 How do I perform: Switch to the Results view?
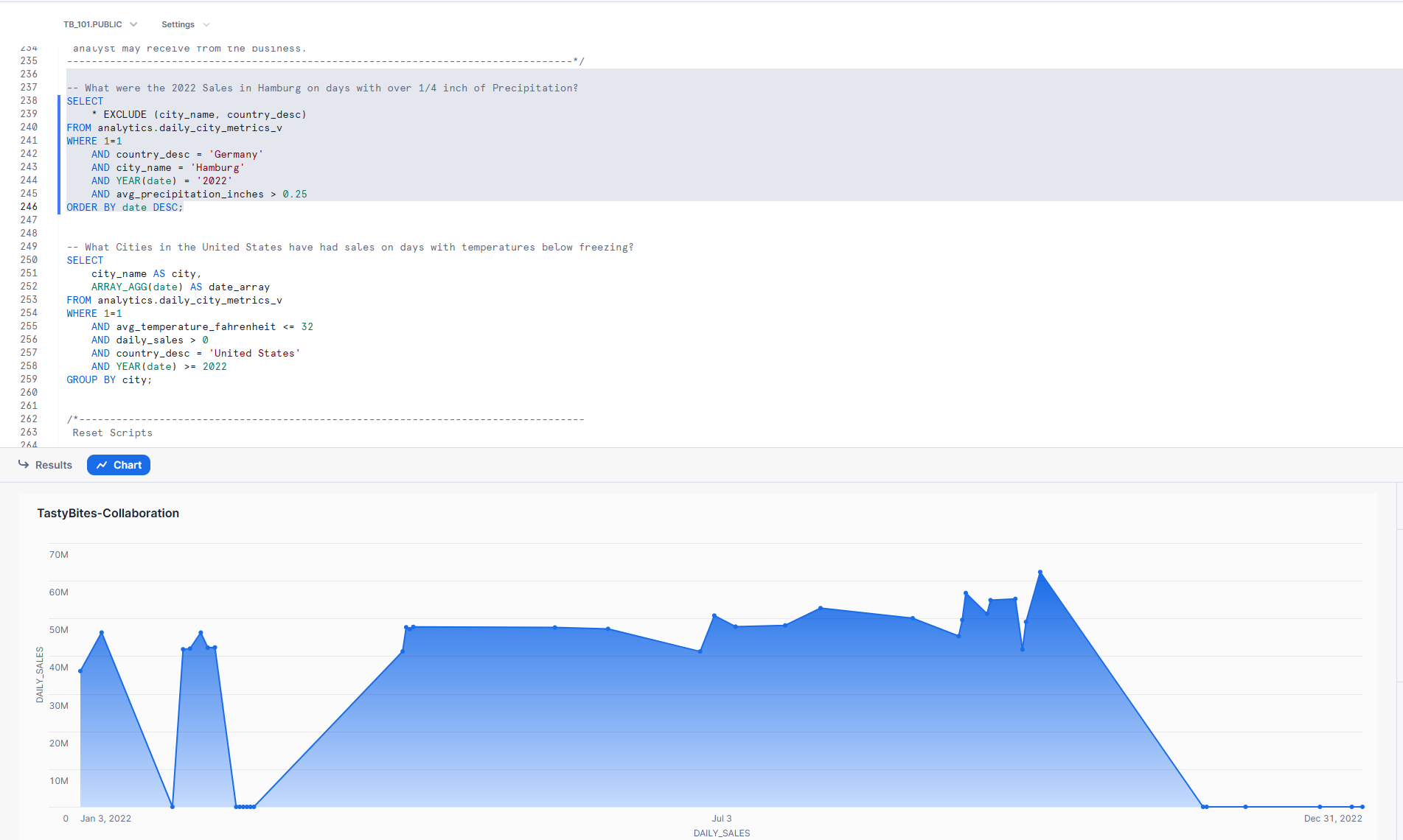tap(52, 465)
